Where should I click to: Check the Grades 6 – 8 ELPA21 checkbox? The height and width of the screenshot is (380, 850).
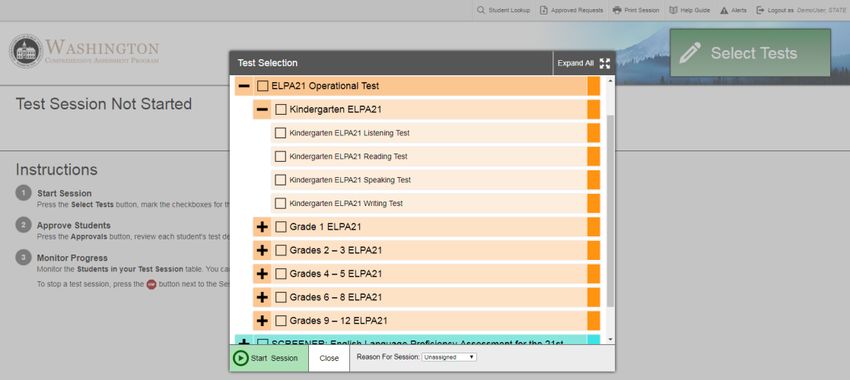280,298
